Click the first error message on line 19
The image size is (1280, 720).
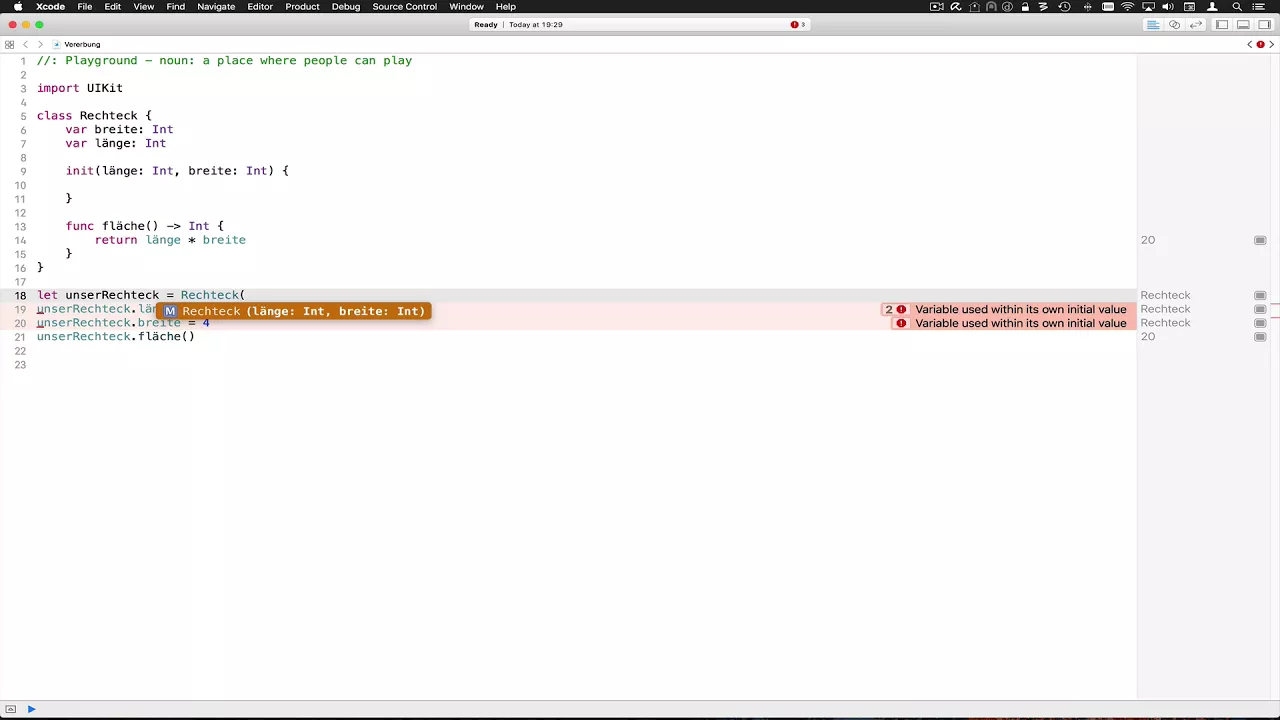[x=1020, y=309]
